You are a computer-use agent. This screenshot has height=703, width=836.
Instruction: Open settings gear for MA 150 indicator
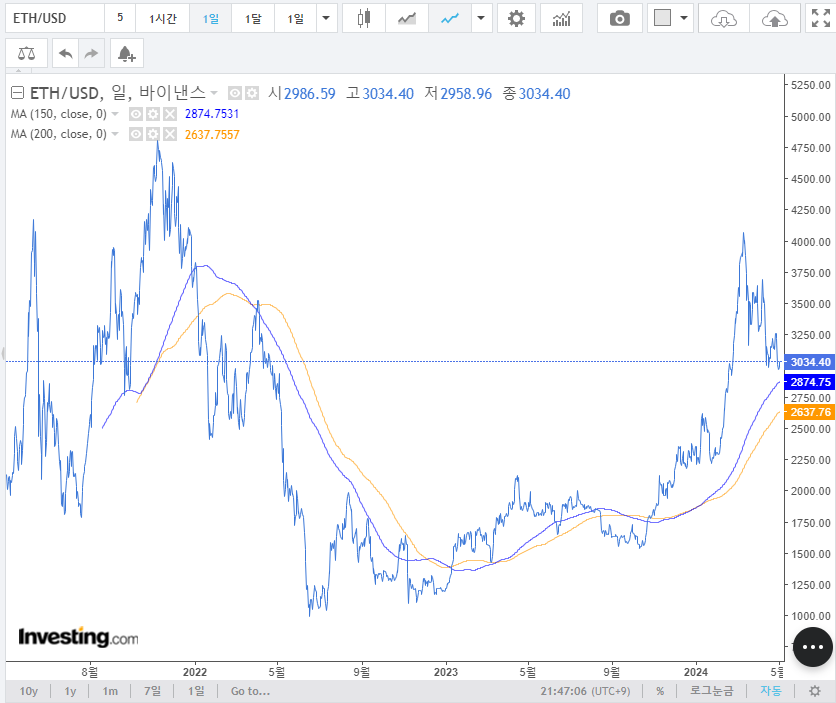click(153, 114)
